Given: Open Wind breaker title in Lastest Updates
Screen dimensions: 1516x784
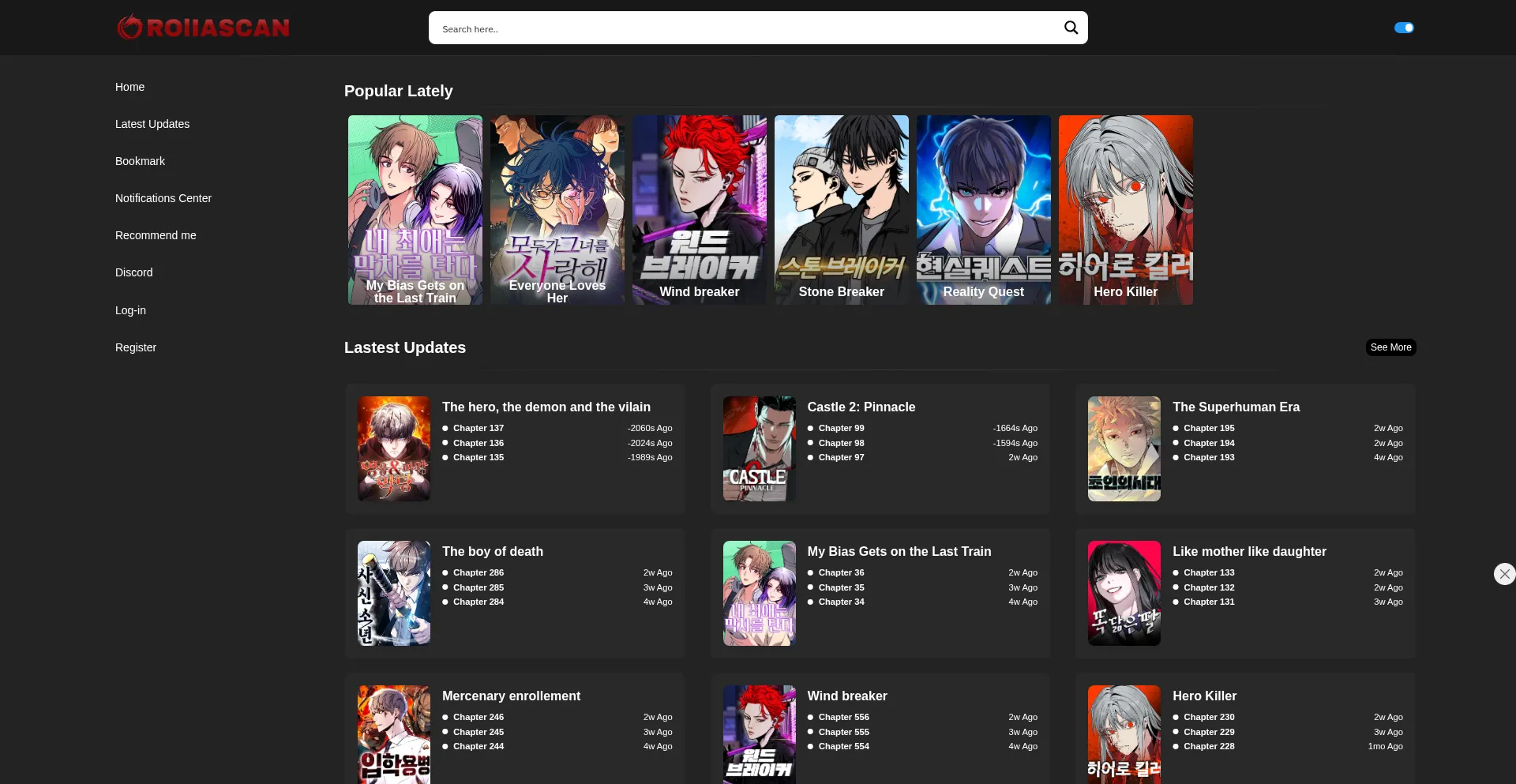Looking at the screenshot, I should tap(847, 696).
